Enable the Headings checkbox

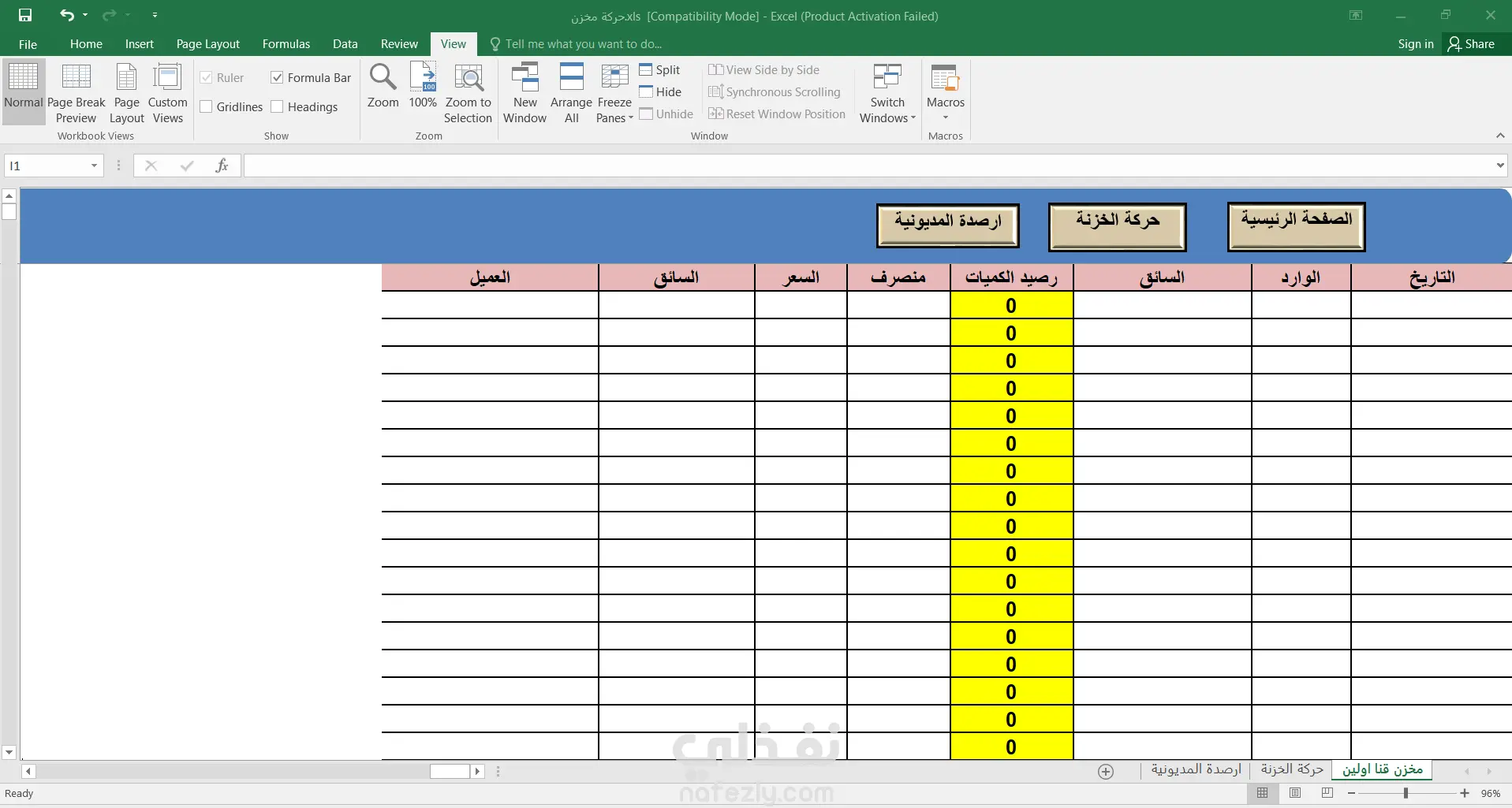click(277, 106)
